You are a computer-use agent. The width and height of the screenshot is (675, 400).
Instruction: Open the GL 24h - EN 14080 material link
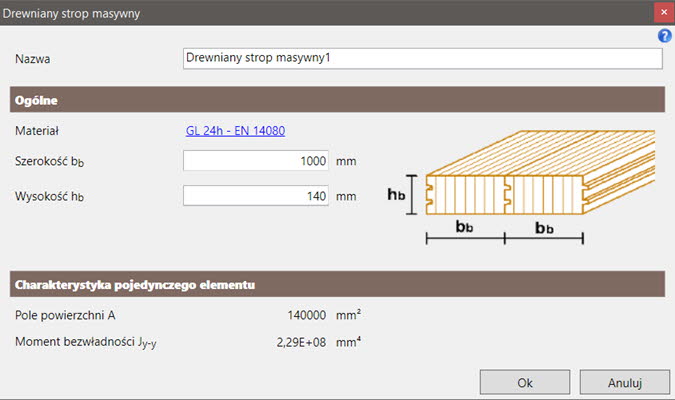[x=237, y=131]
